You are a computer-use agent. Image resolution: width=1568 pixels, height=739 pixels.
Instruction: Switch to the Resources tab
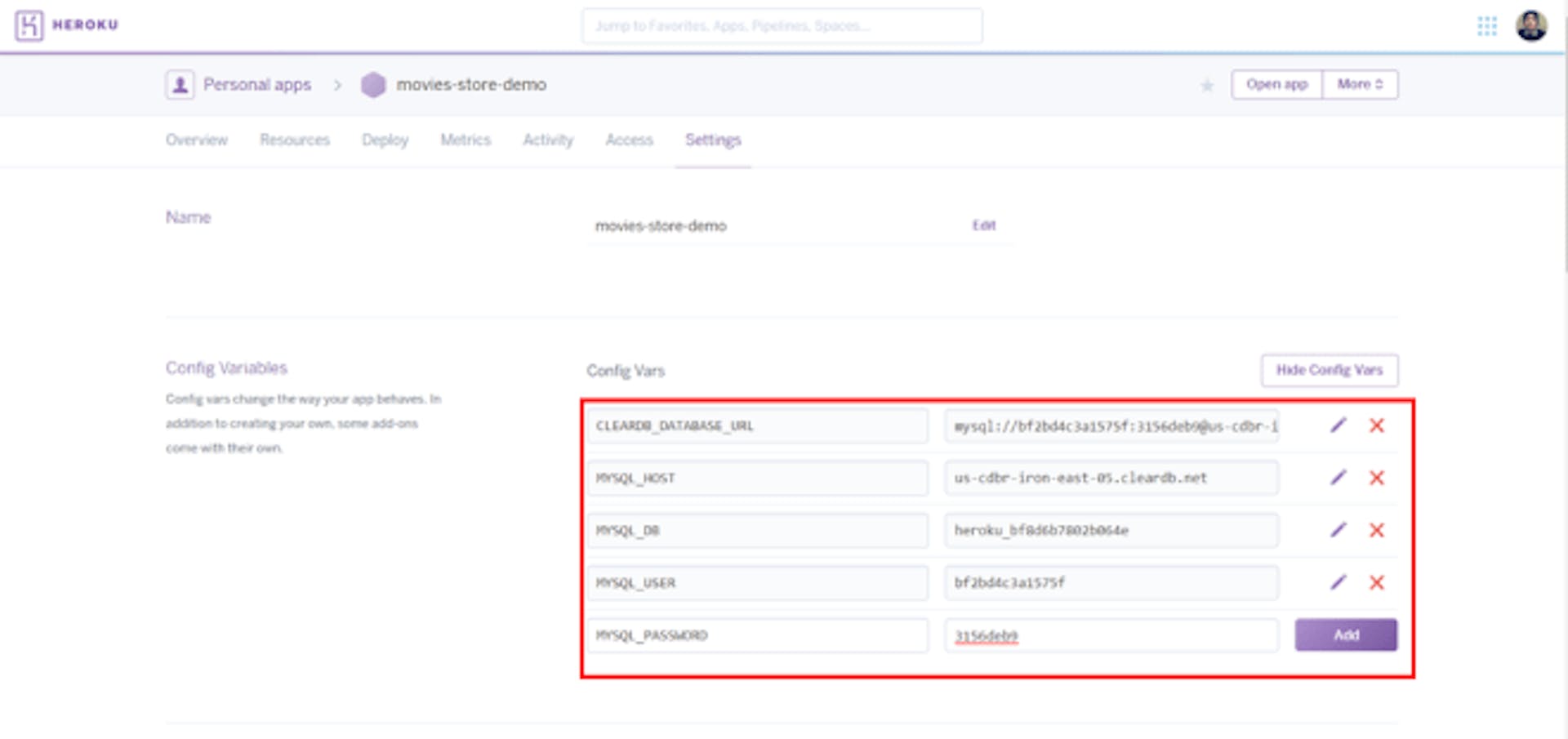pos(295,140)
